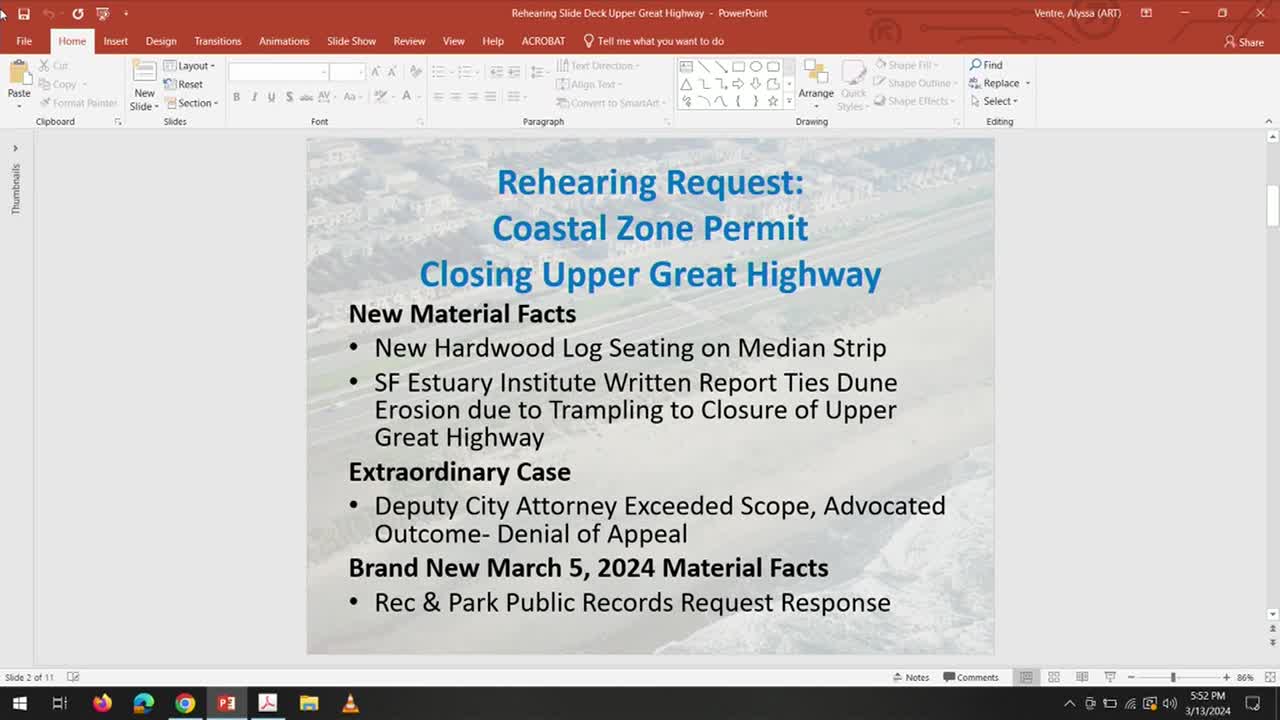Toggle underline formatting
Screen dimensions: 1280x720
(271, 96)
